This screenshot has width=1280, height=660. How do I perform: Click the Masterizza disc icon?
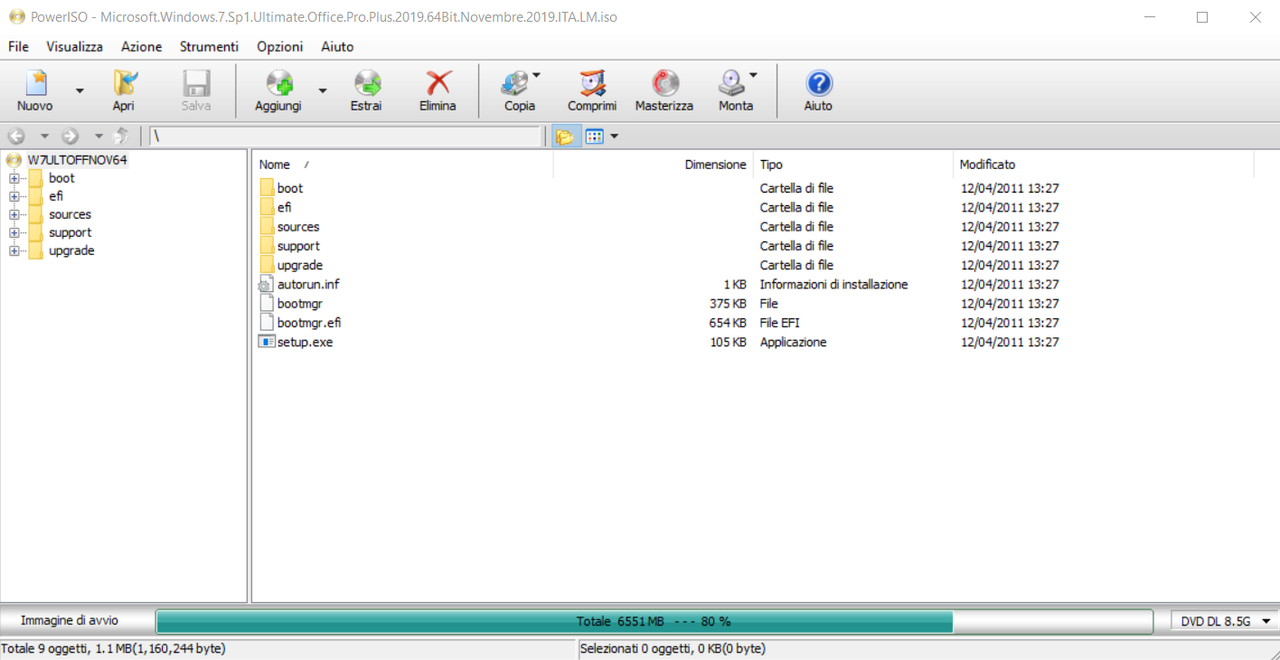click(x=664, y=84)
